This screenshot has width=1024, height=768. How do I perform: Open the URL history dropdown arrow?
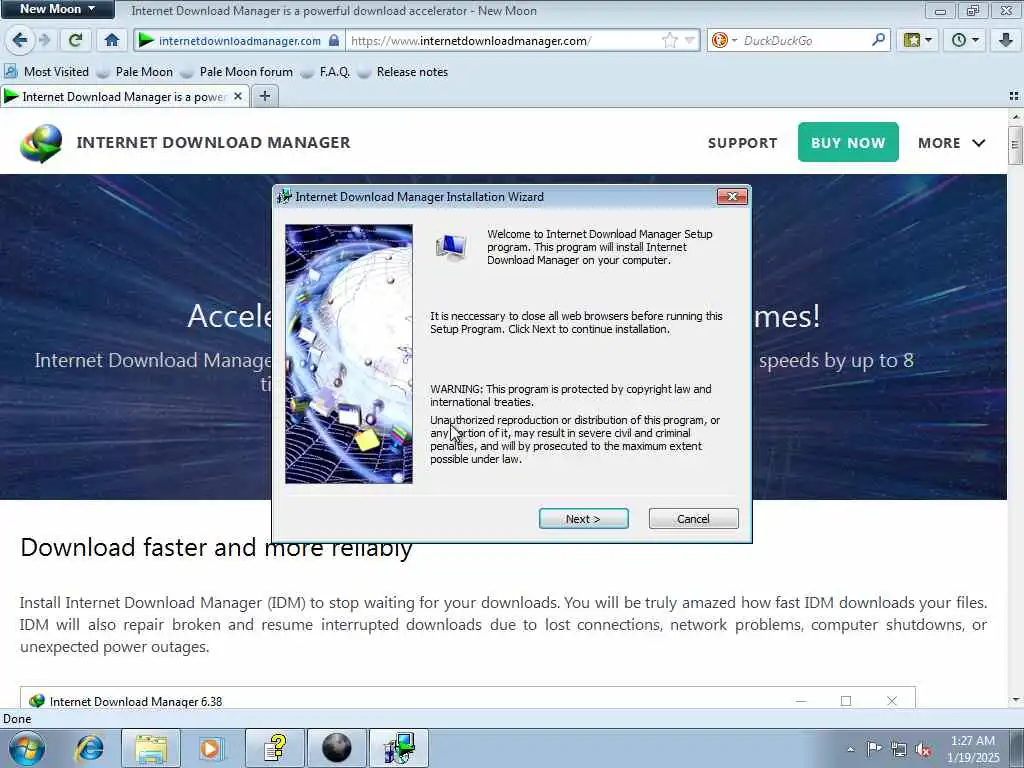click(690, 40)
